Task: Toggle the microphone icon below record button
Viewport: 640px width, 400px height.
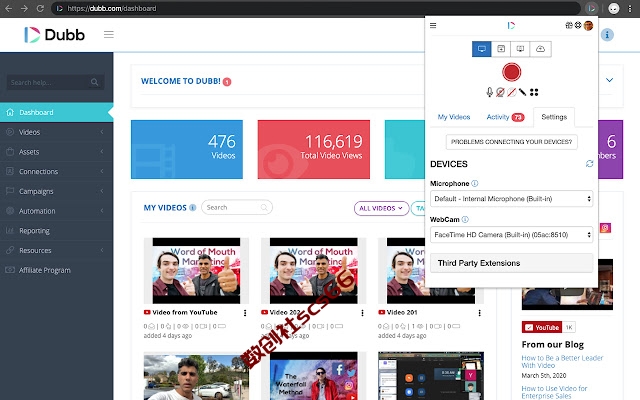Action: pos(489,92)
